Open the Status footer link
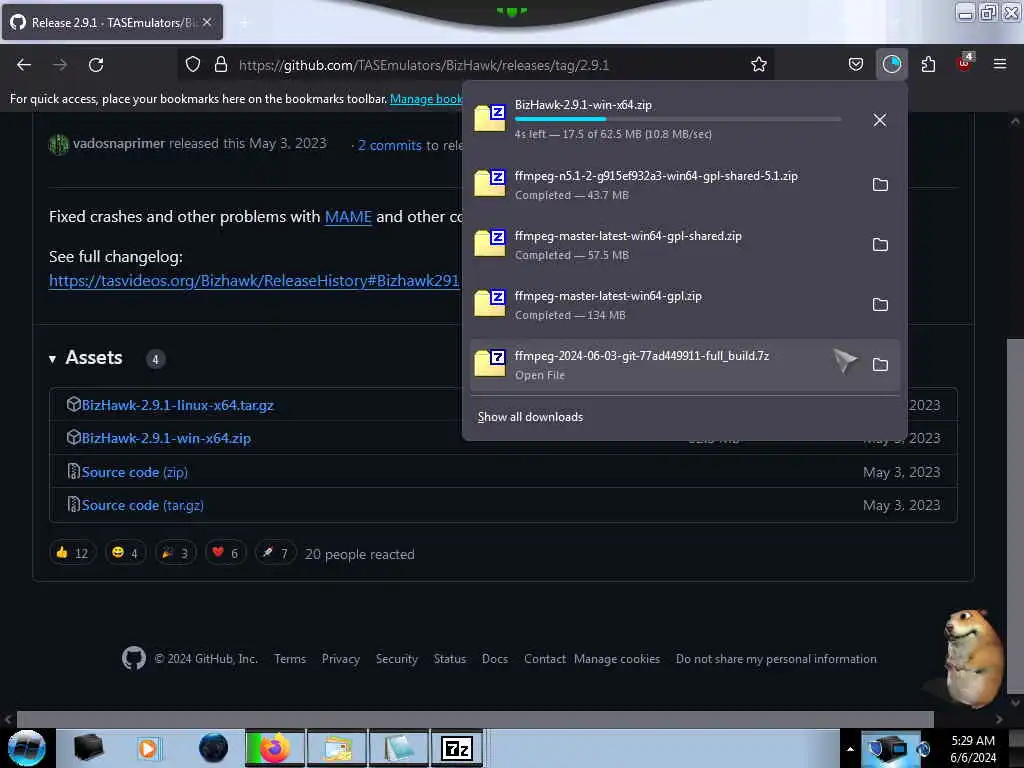Viewport: 1024px width, 768px height. pyautogui.click(x=450, y=659)
